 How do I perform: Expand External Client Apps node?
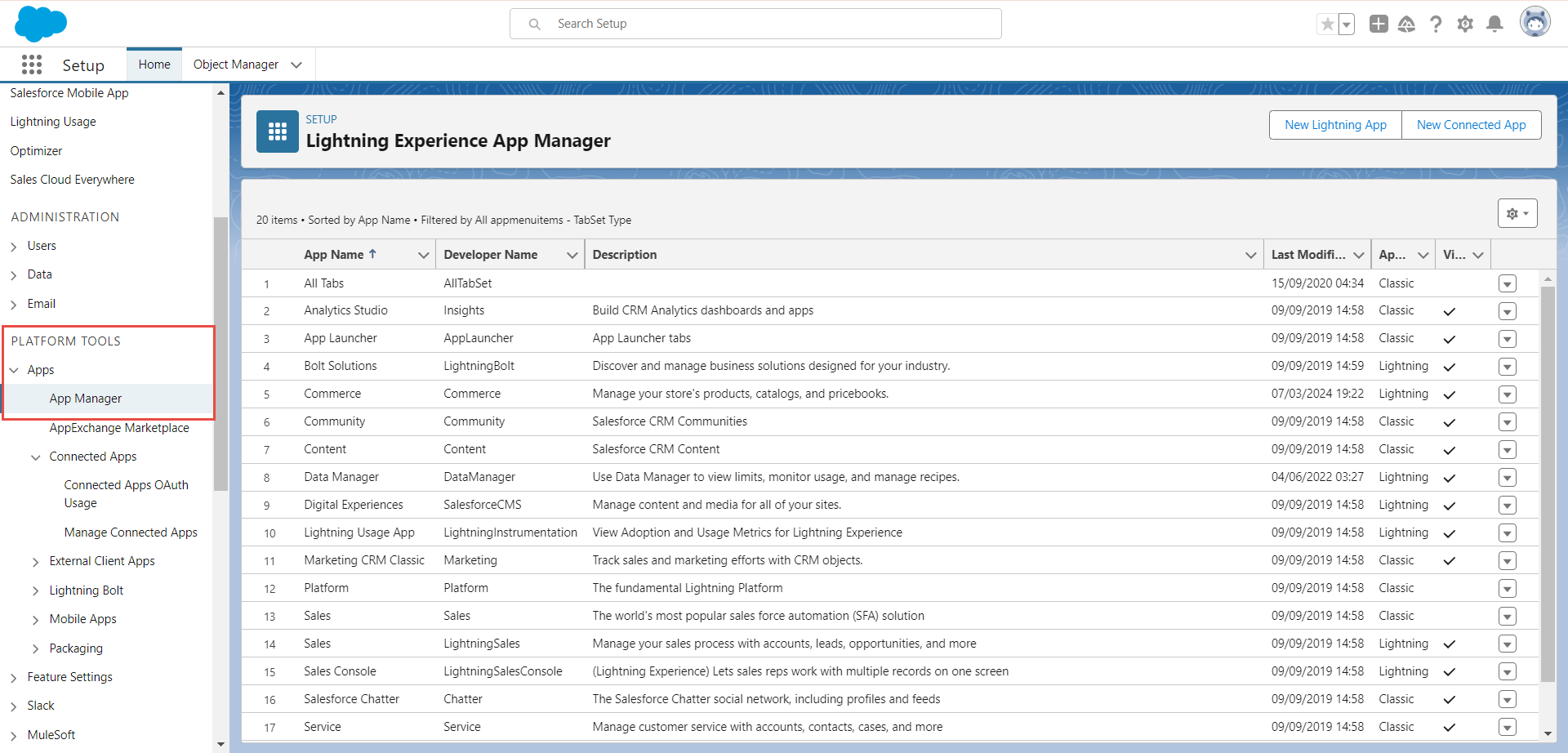pos(36,562)
